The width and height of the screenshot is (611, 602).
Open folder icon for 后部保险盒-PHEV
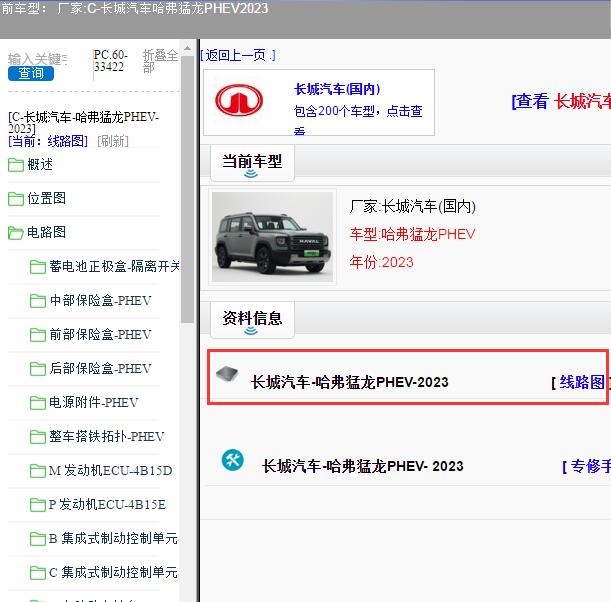38,369
